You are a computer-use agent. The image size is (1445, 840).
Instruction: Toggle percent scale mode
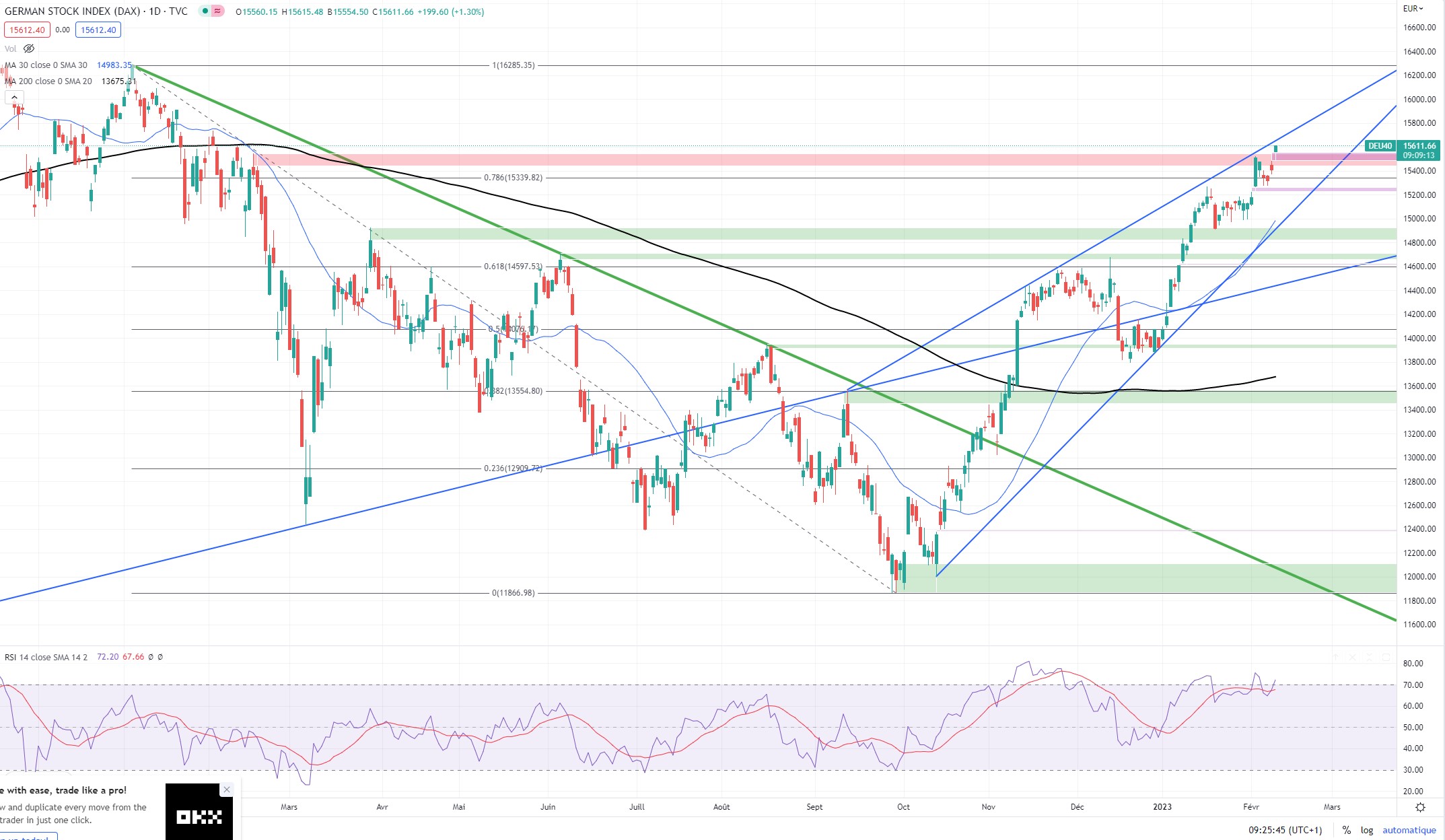1346,830
